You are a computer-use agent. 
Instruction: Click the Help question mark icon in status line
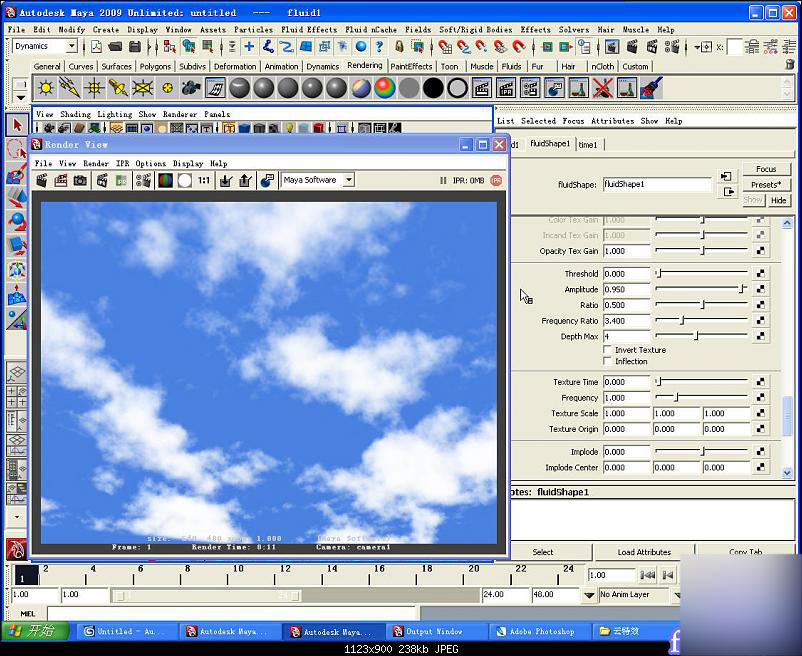pos(379,47)
